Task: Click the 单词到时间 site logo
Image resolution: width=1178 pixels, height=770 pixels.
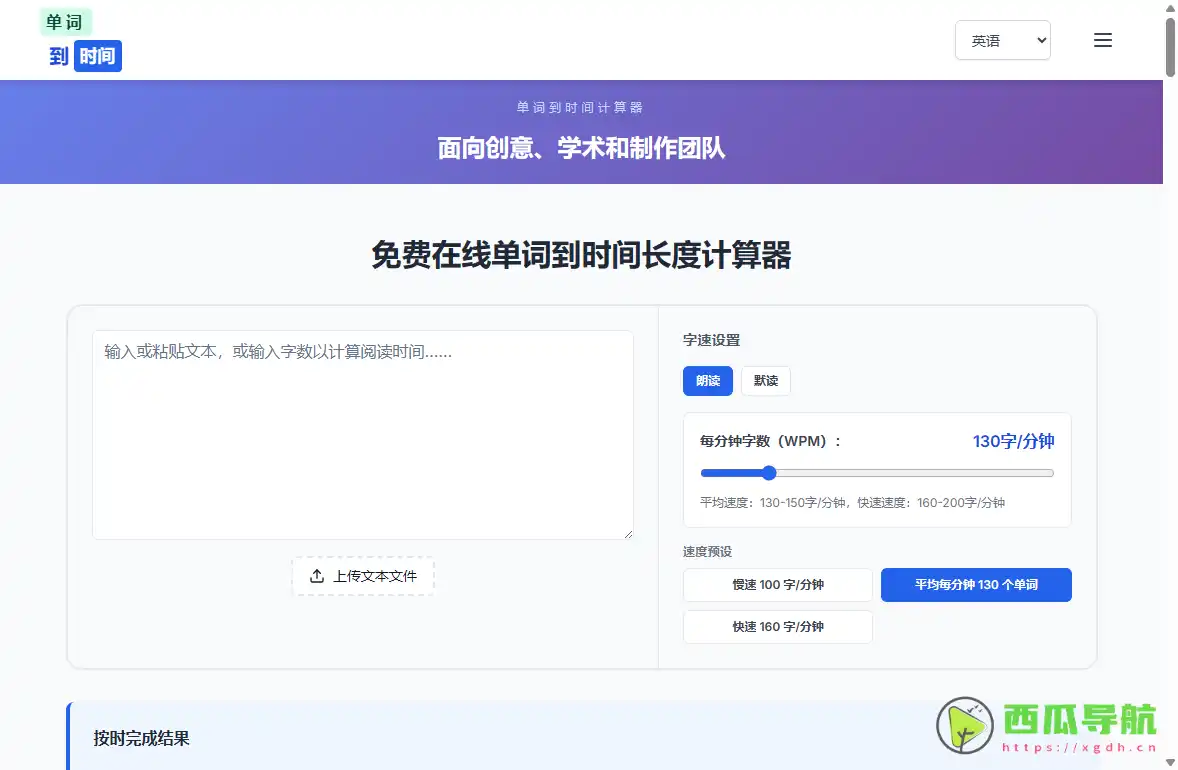Action: pyautogui.click(x=81, y=40)
